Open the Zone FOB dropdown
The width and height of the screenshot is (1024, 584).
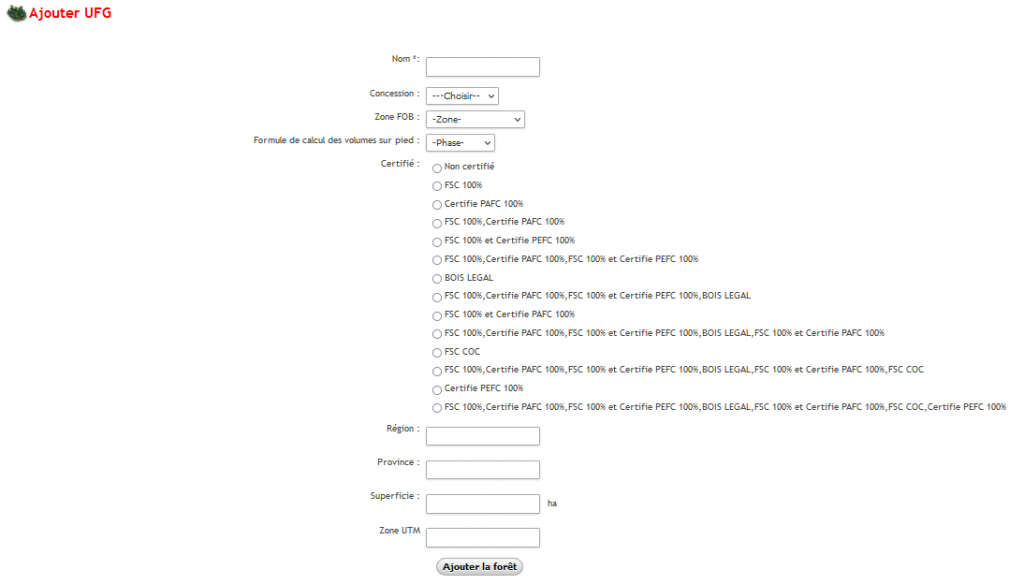(x=475, y=119)
